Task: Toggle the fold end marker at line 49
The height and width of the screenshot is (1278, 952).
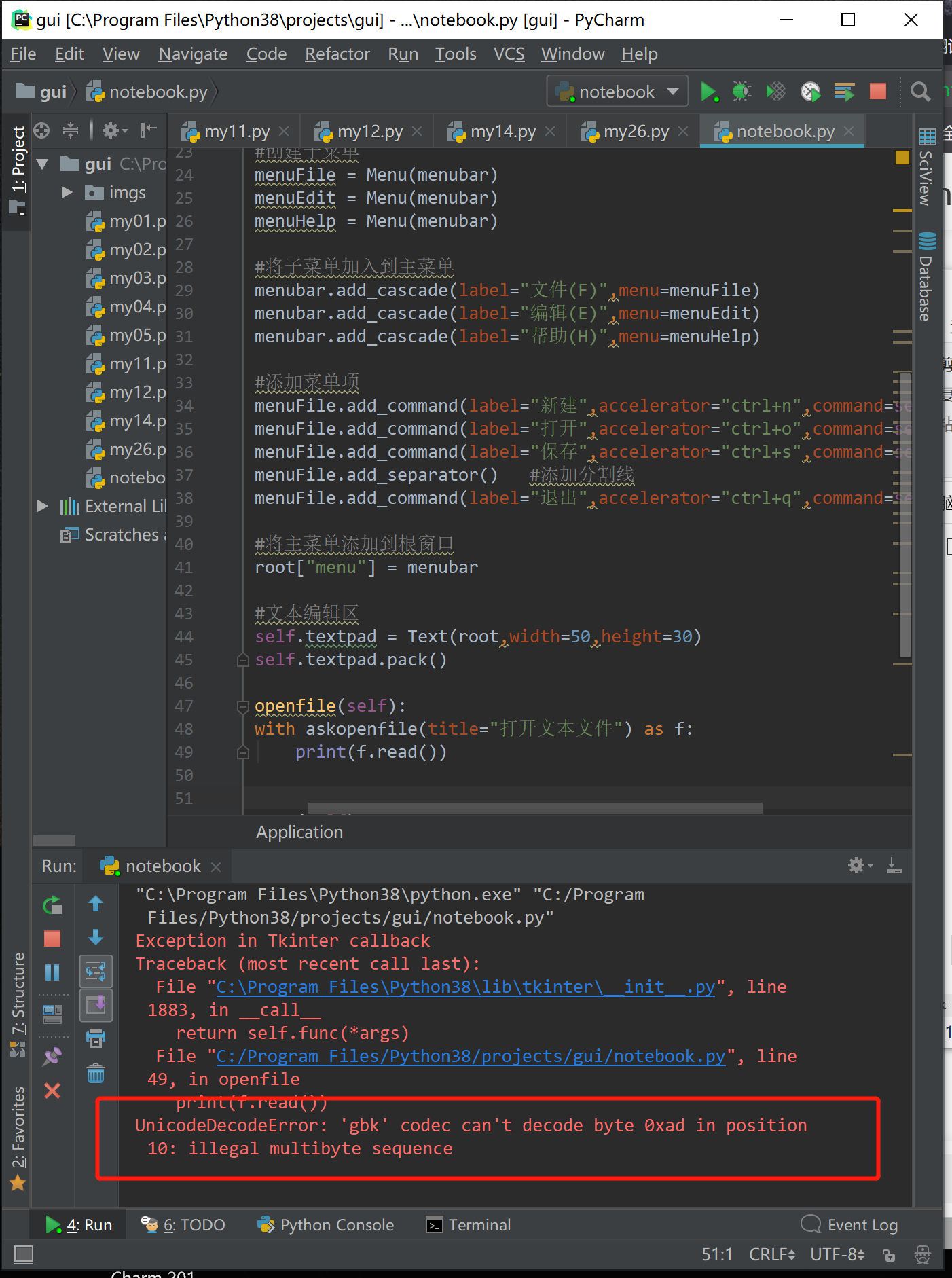Action: coord(242,752)
